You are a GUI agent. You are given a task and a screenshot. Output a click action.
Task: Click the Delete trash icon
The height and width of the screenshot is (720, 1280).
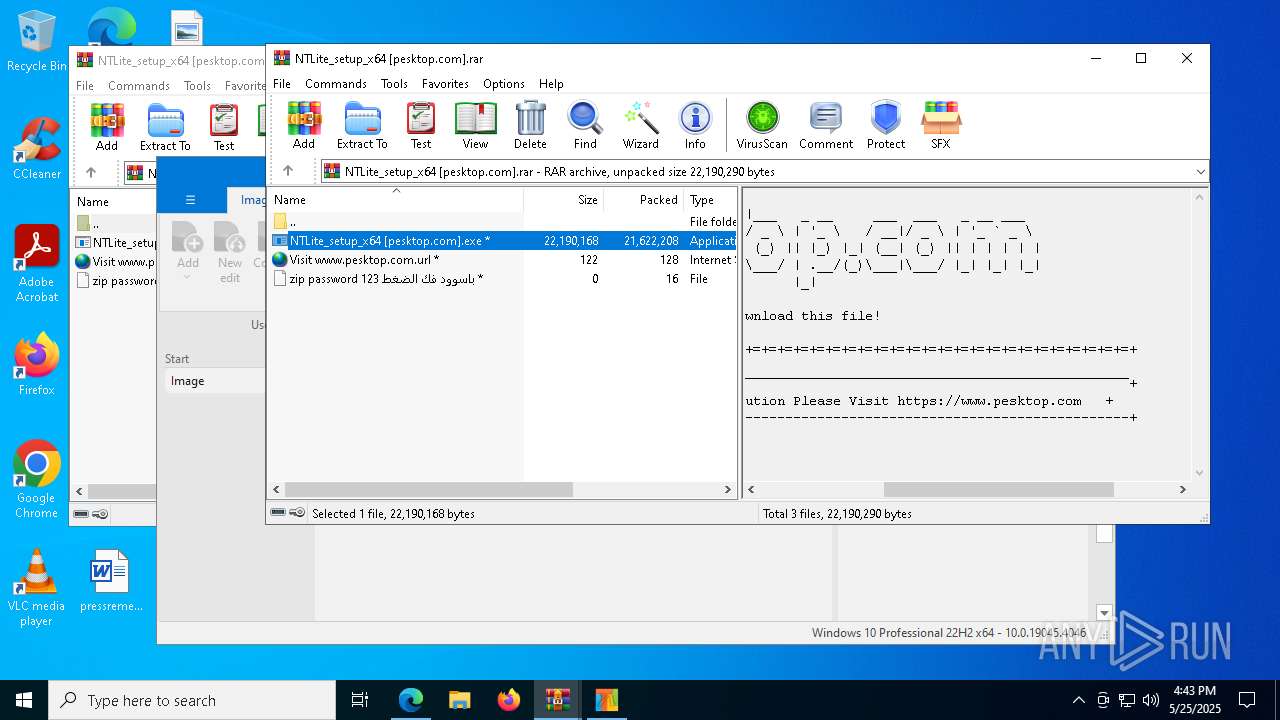tap(530, 125)
